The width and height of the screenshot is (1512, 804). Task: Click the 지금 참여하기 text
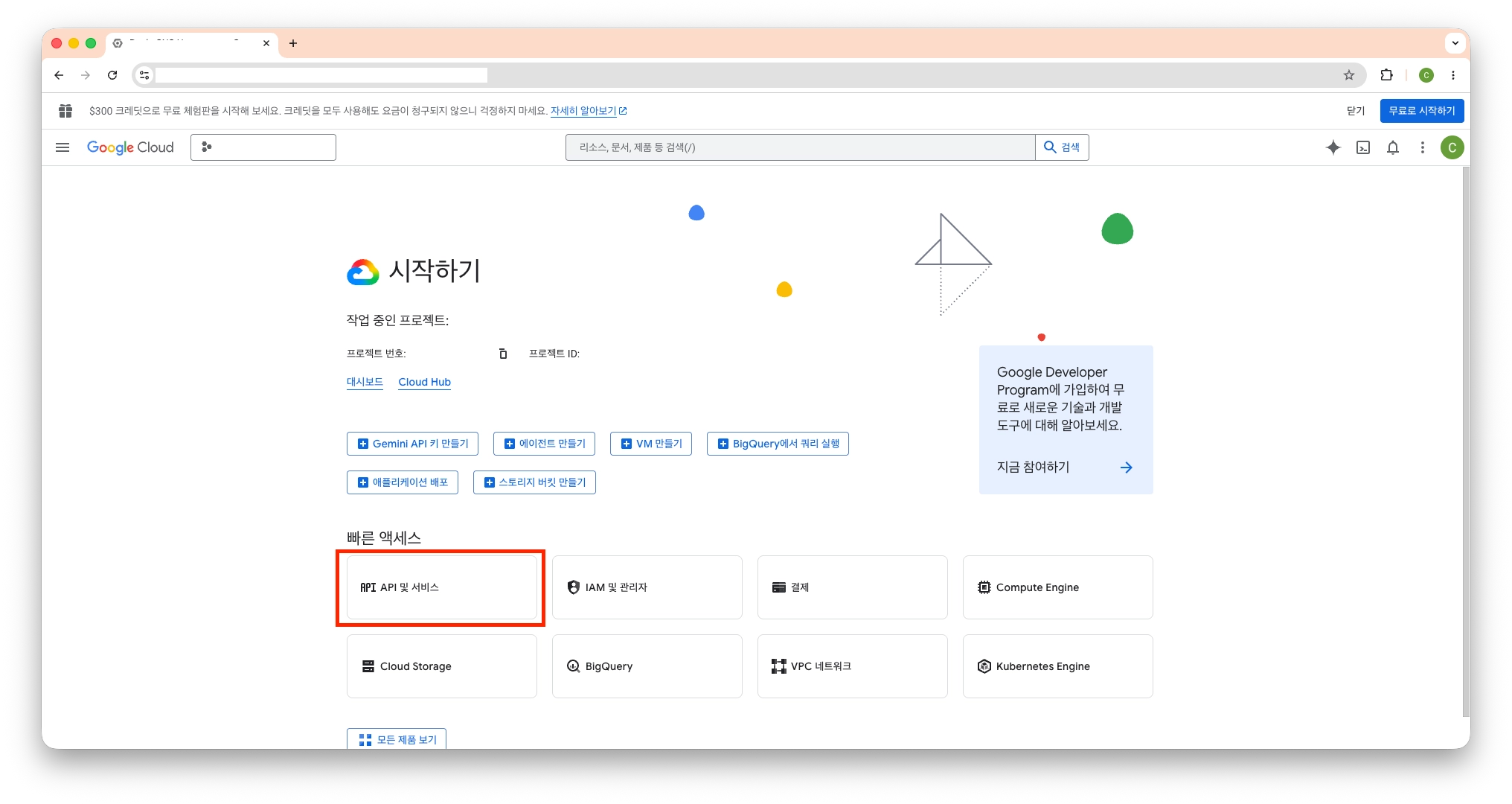pyautogui.click(x=1033, y=468)
